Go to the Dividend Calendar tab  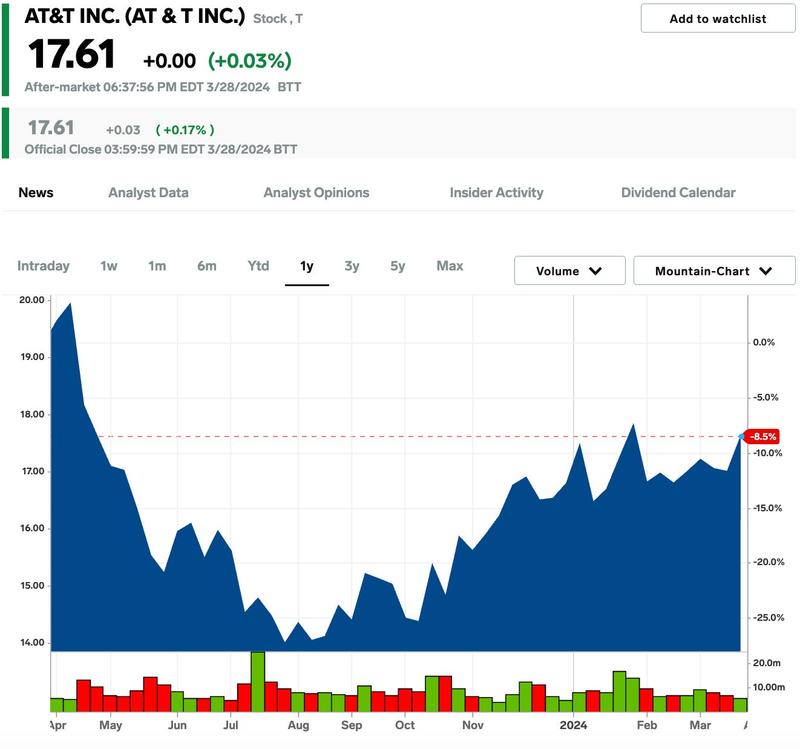(678, 192)
